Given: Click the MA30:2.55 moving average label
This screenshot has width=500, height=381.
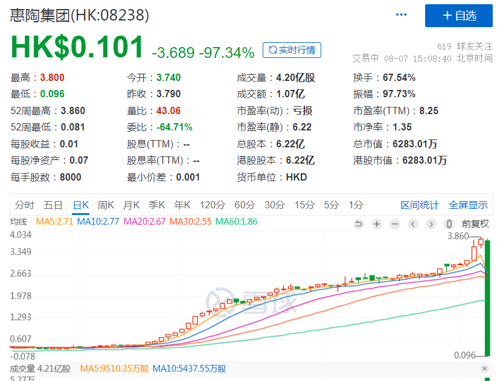Looking at the screenshot, I should pyautogui.click(x=190, y=222).
